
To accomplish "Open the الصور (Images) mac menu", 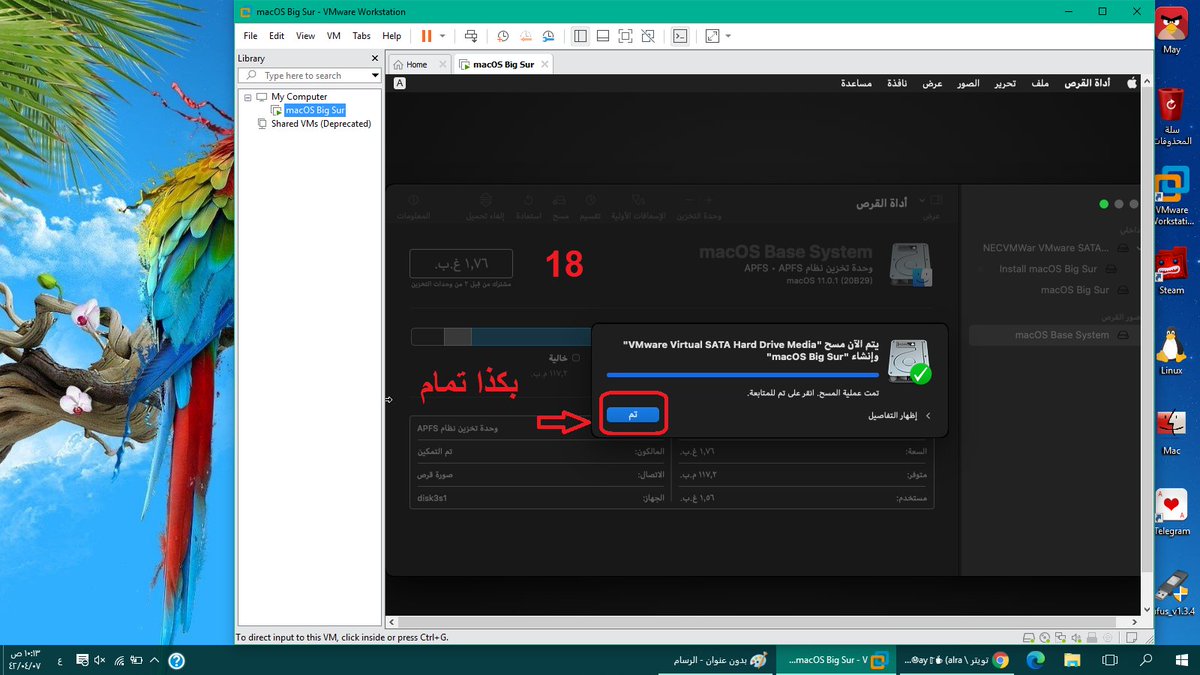I will [x=968, y=83].
